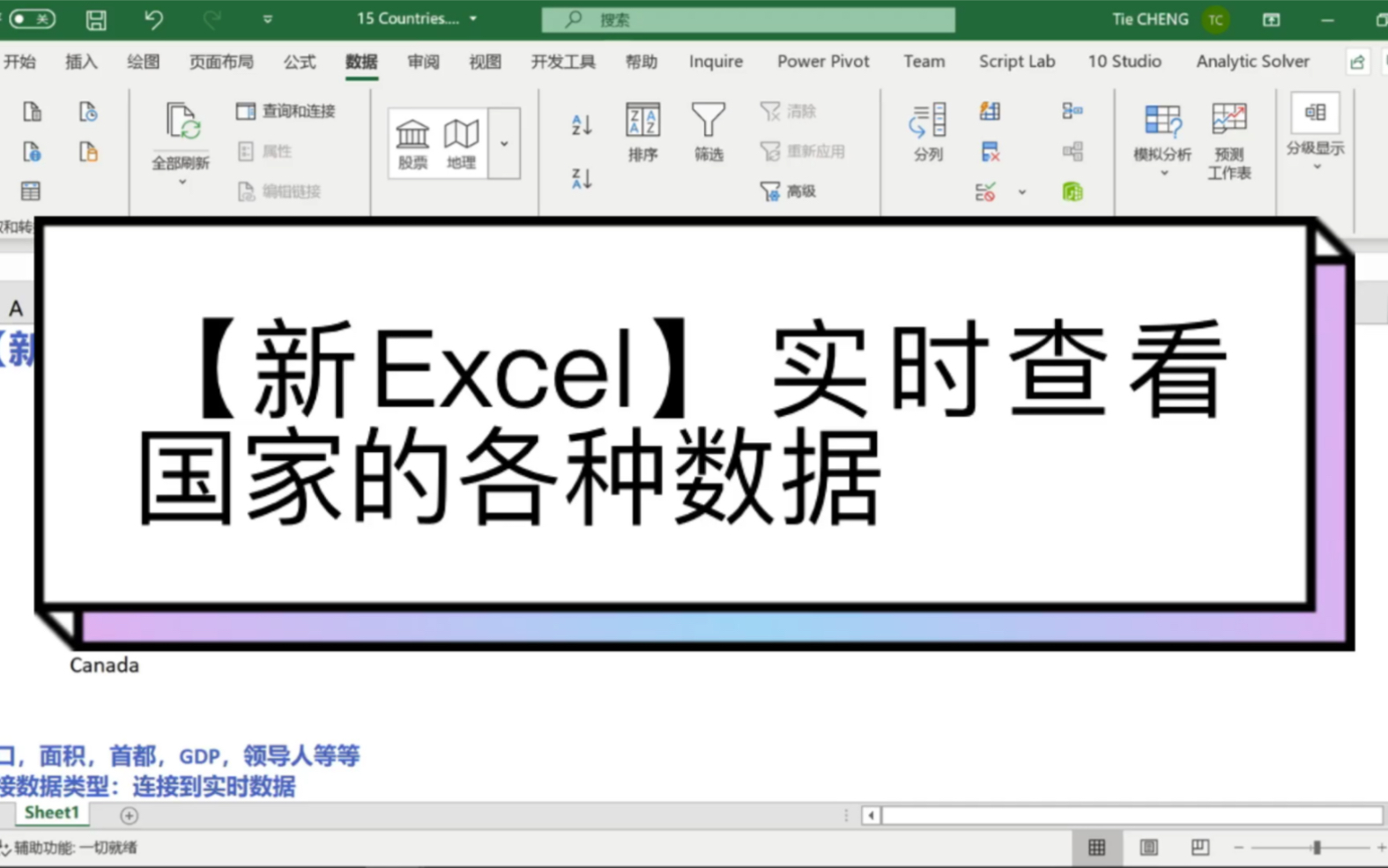Viewport: 1388px width, 868px height.
Task: Click the Relationships icon
Action: [x=1073, y=152]
